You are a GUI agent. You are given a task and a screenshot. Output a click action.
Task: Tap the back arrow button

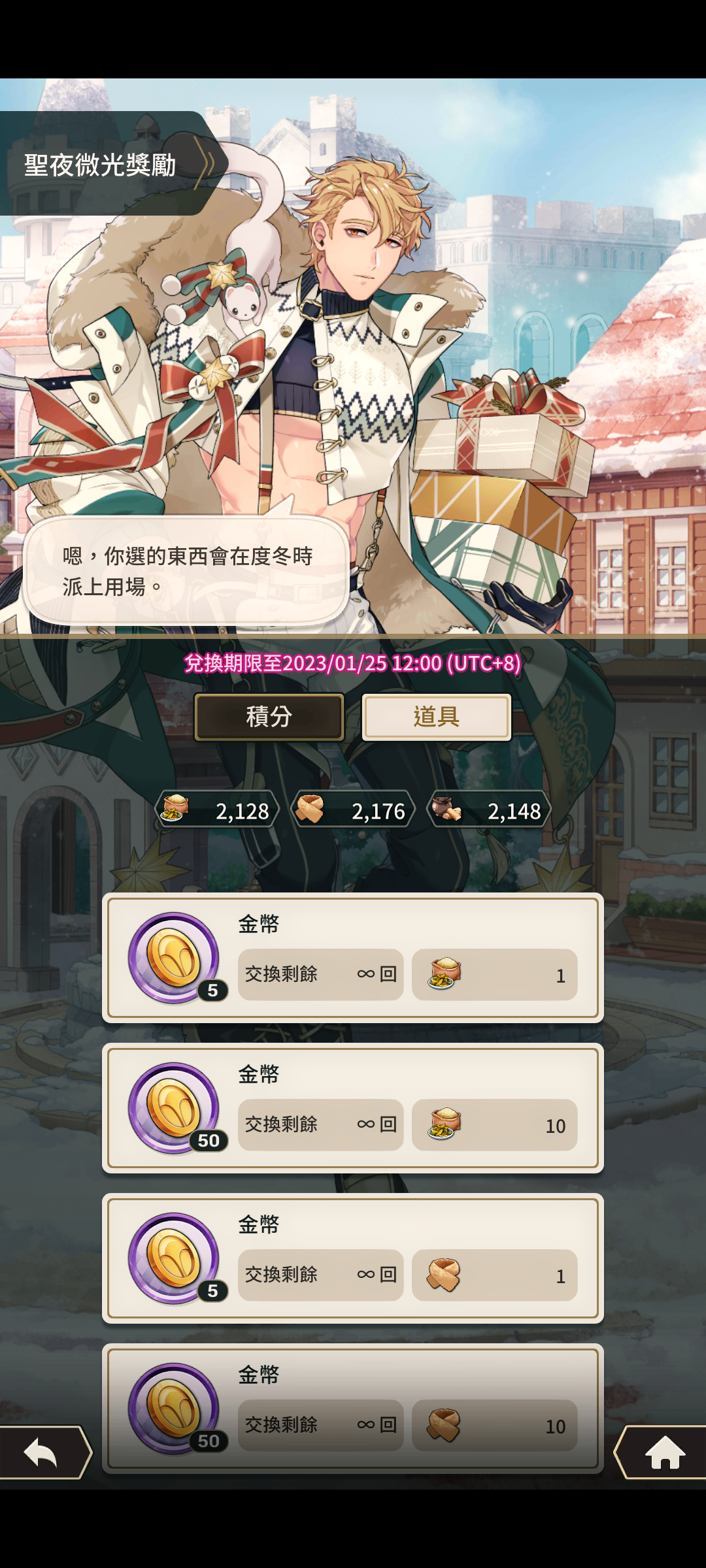pos(43,1452)
